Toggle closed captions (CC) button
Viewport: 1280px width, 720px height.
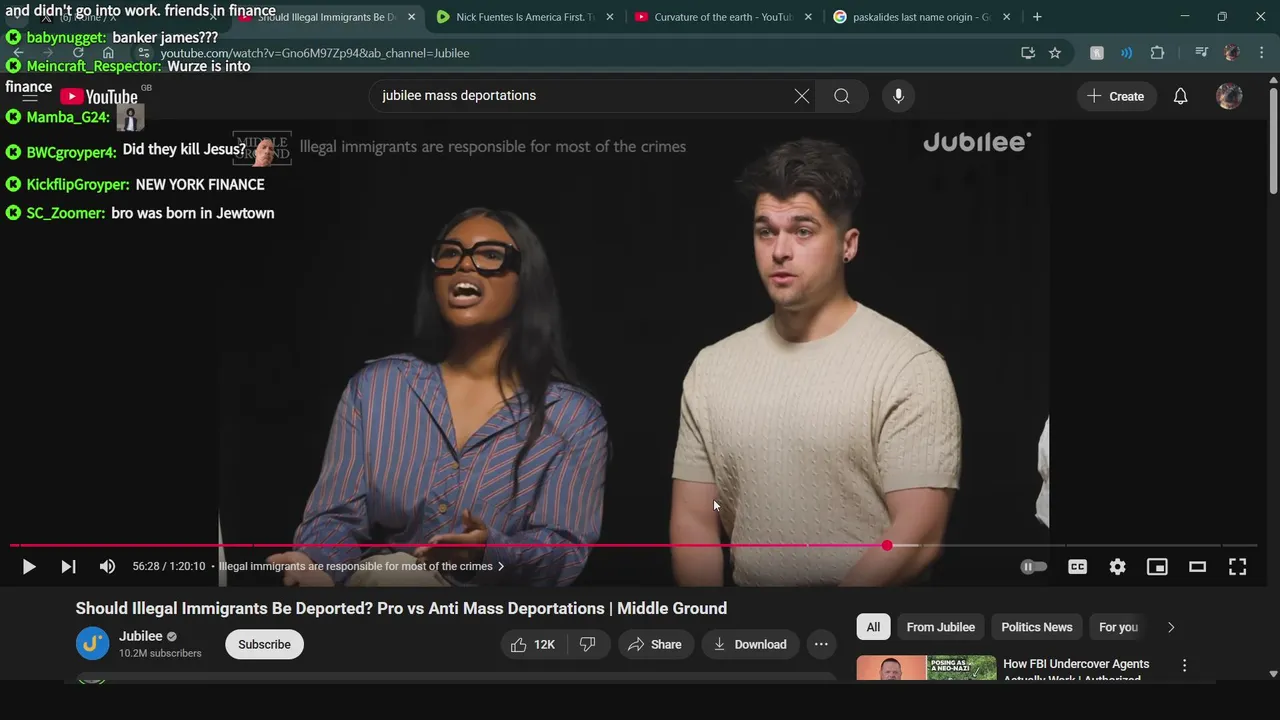(1077, 567)
